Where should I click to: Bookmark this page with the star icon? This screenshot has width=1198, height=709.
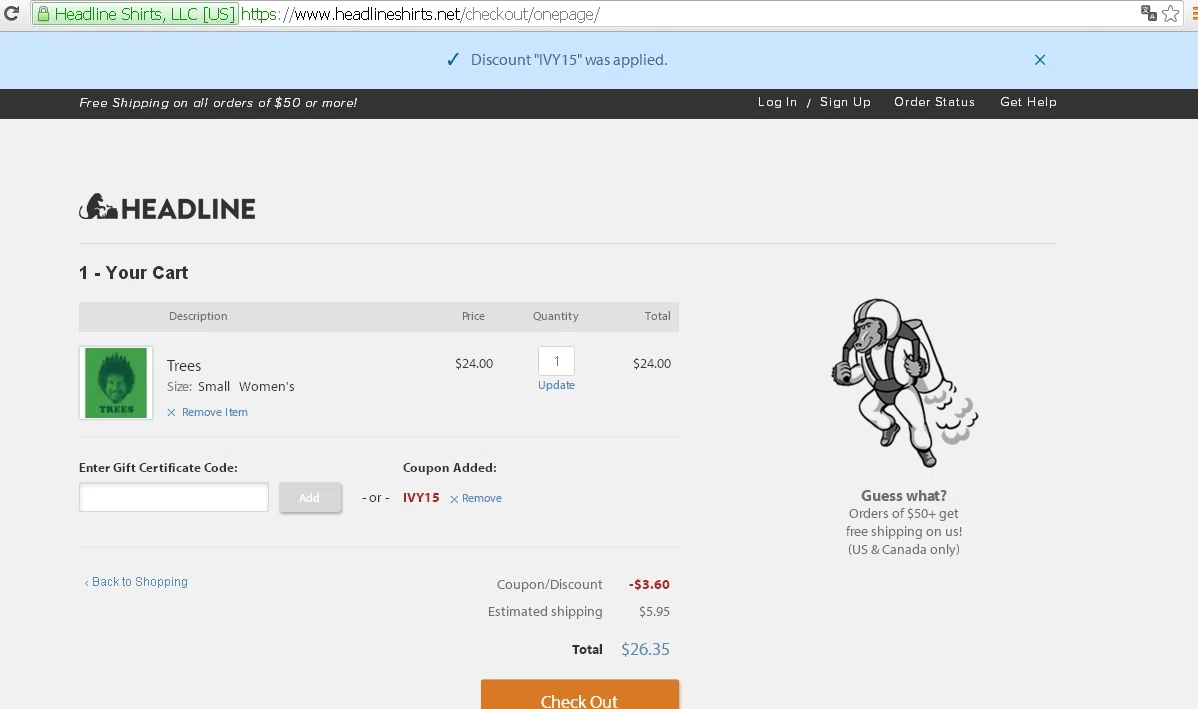[1170, 14]
